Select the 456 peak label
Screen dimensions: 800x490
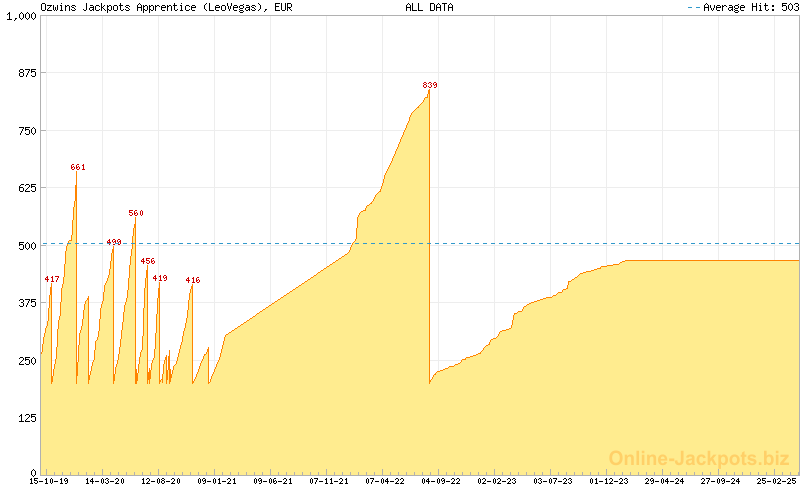click(x=147, y=261)
